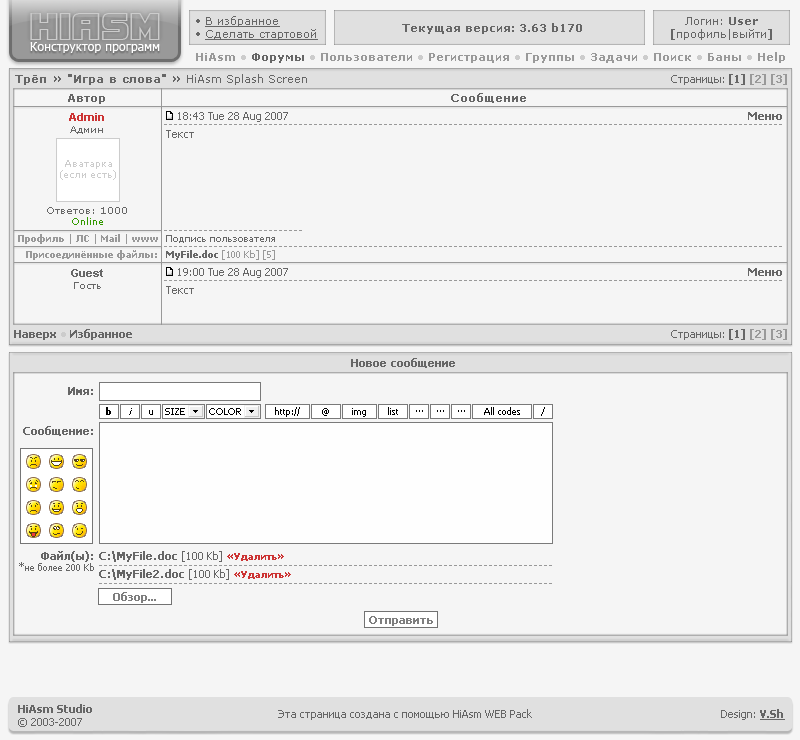Click the '@' email insert button
800x740 pixels.
325,411
